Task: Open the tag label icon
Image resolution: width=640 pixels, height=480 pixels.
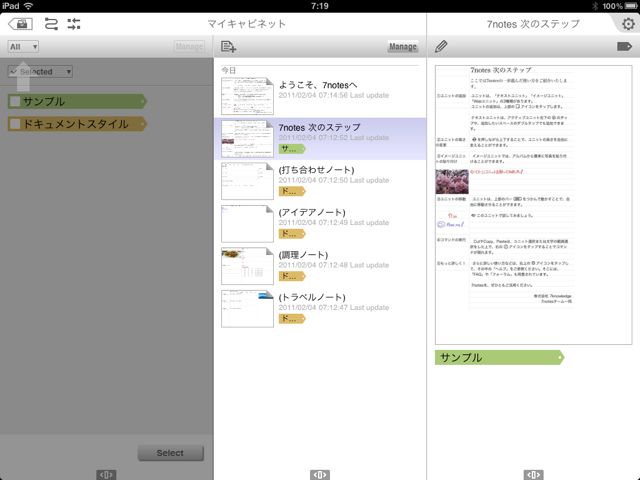Action: point(624,46)
